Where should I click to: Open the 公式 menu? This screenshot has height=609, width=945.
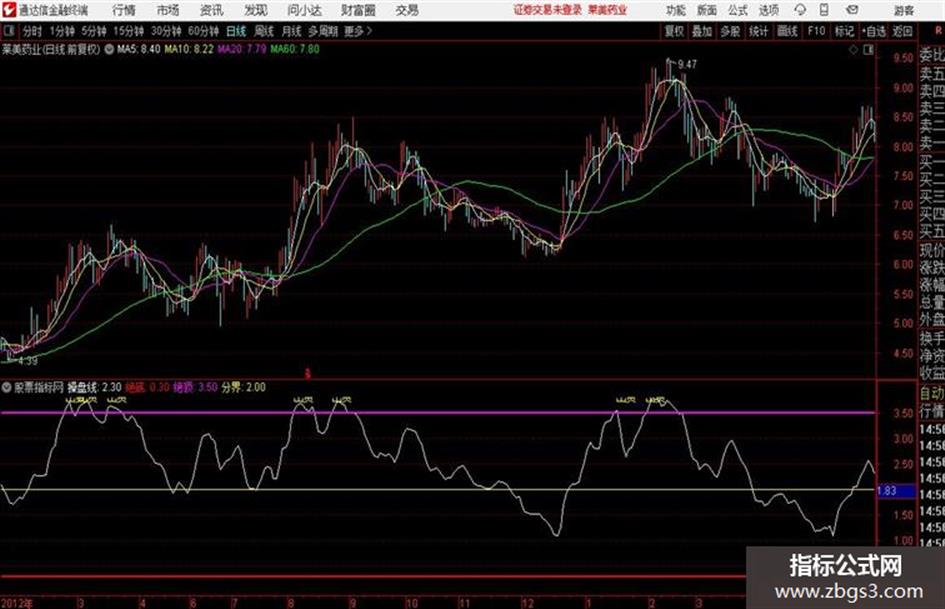738,10
